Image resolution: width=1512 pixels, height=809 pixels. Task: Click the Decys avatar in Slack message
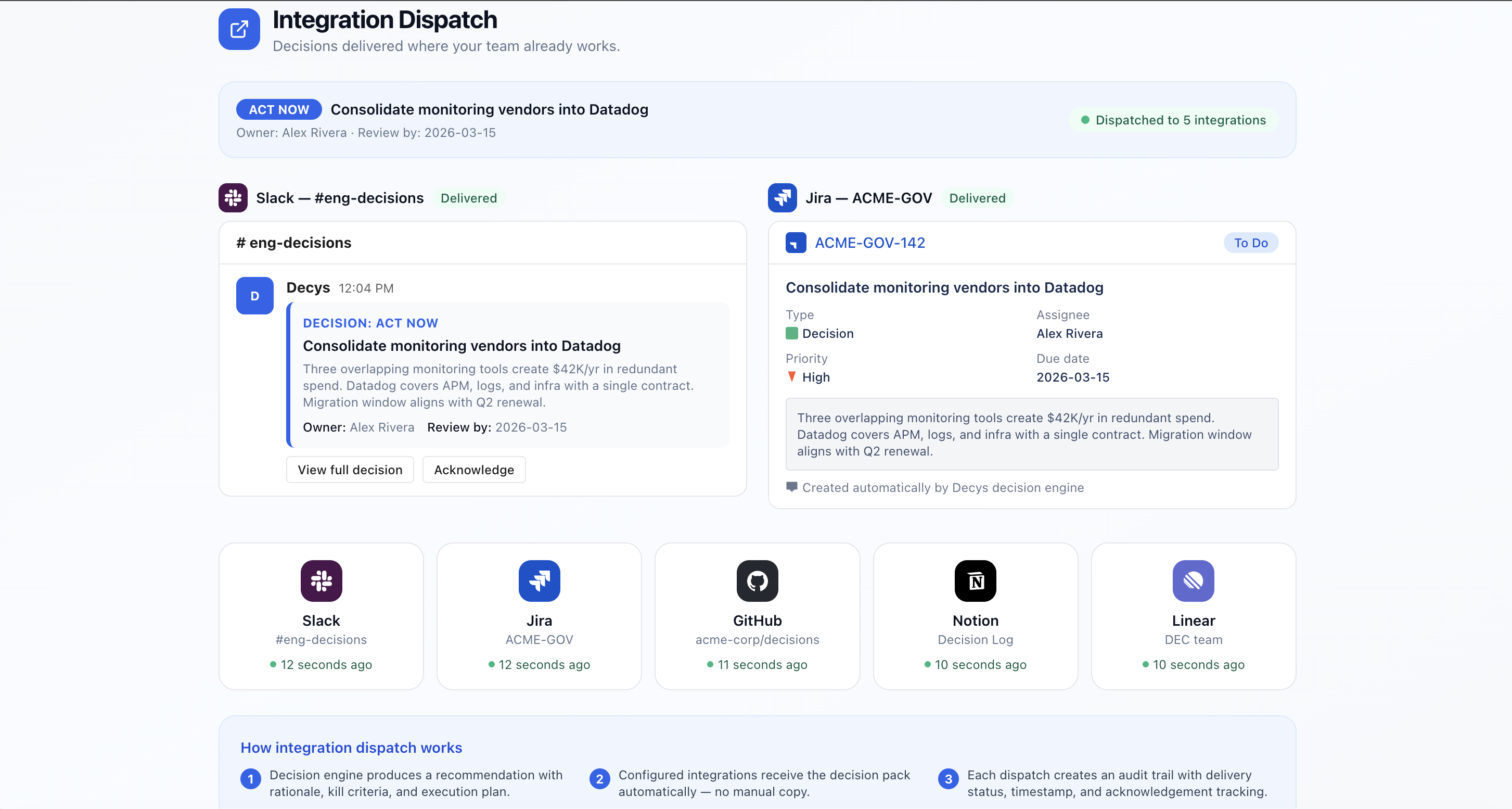(255, 295)
